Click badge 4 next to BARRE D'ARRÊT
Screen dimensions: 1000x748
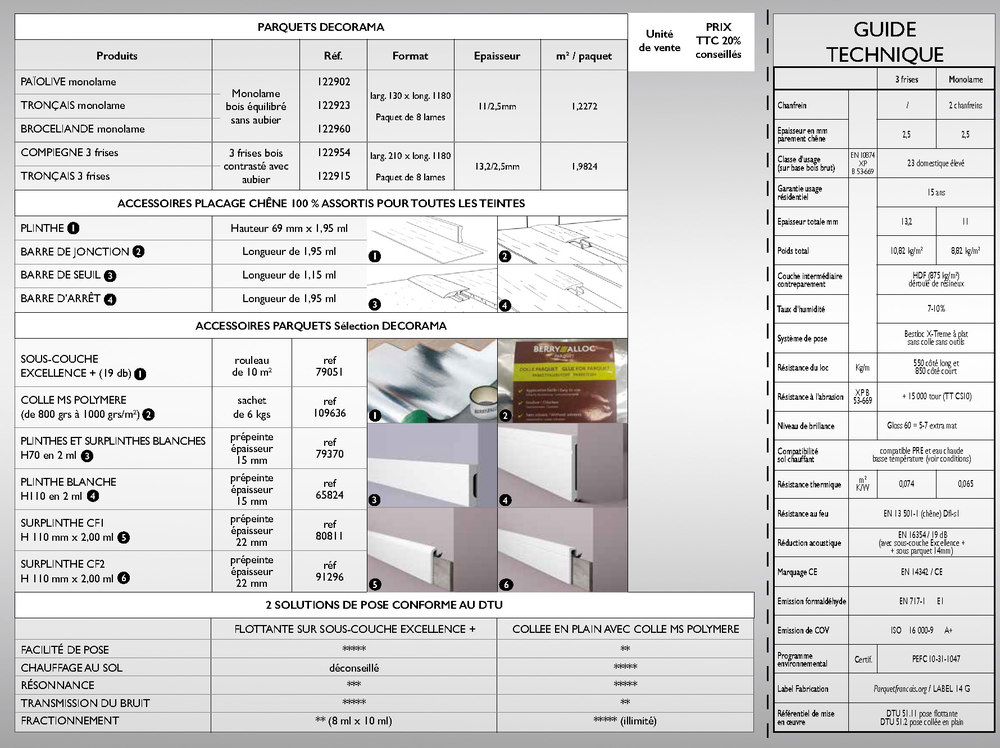click(x=110, y=299)
